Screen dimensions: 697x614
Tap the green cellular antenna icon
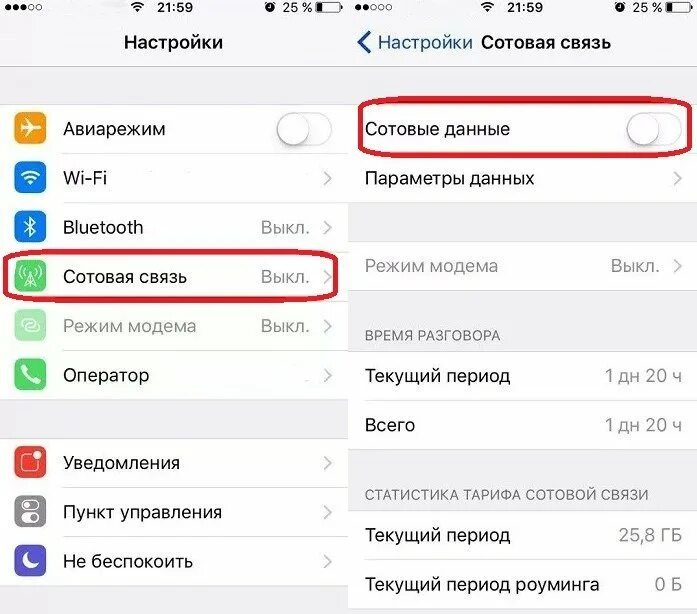(30, 276)
